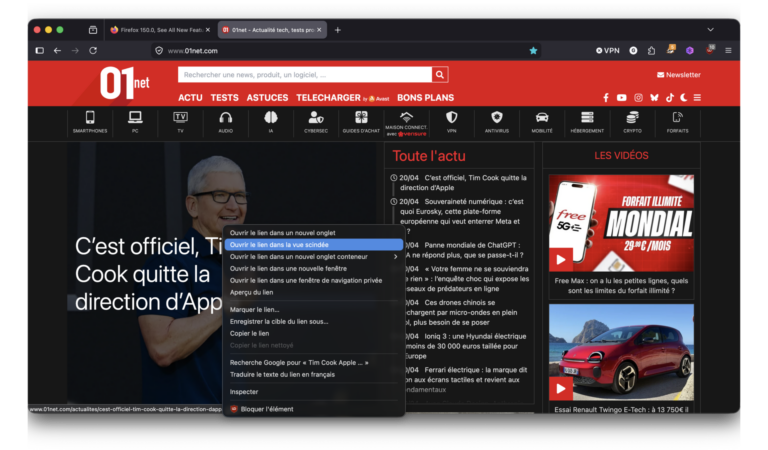The height and width of the screenshot is (450, 768).
Task: Open the list all tabs chevron
Action: pyautogui.click(x=710, y=30)
